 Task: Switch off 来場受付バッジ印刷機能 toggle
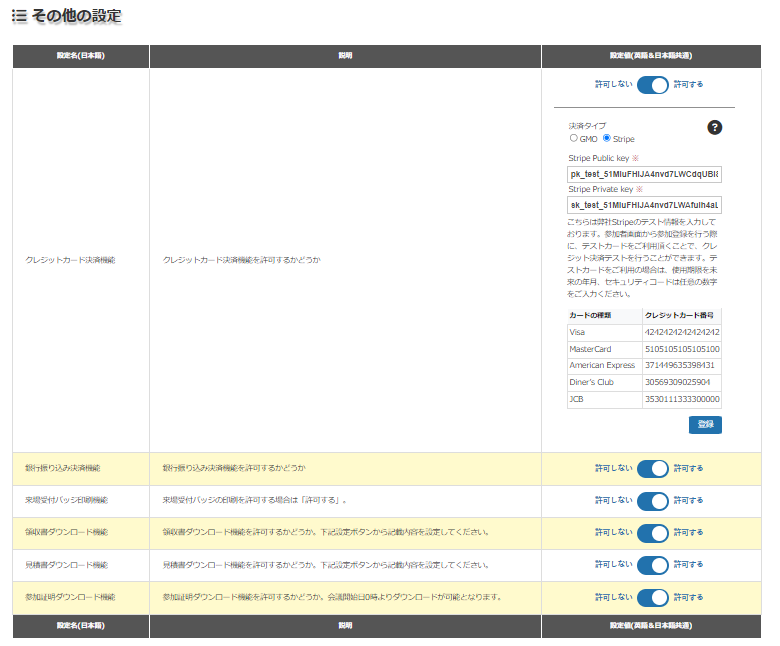[652, 500]
